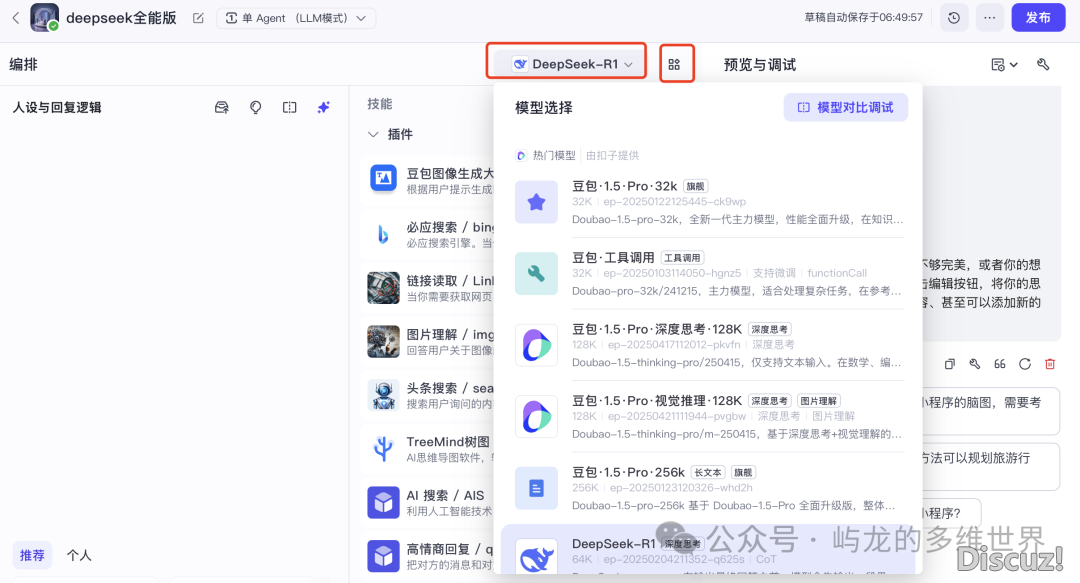Click the 预览与调试 heading
Image resolution: width=1080 pixels, height=583 pixels.
760,65
